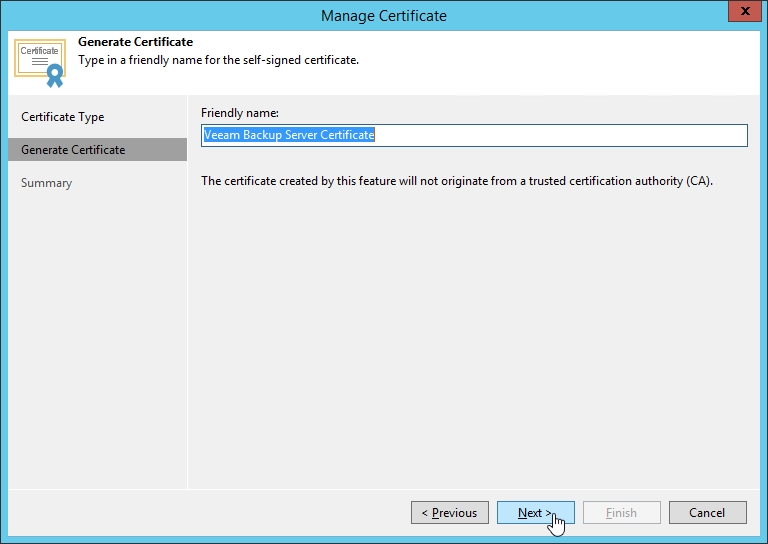Close the Manage Certificate dialog
The image size is (768, 544).
(x=744, y=11)
